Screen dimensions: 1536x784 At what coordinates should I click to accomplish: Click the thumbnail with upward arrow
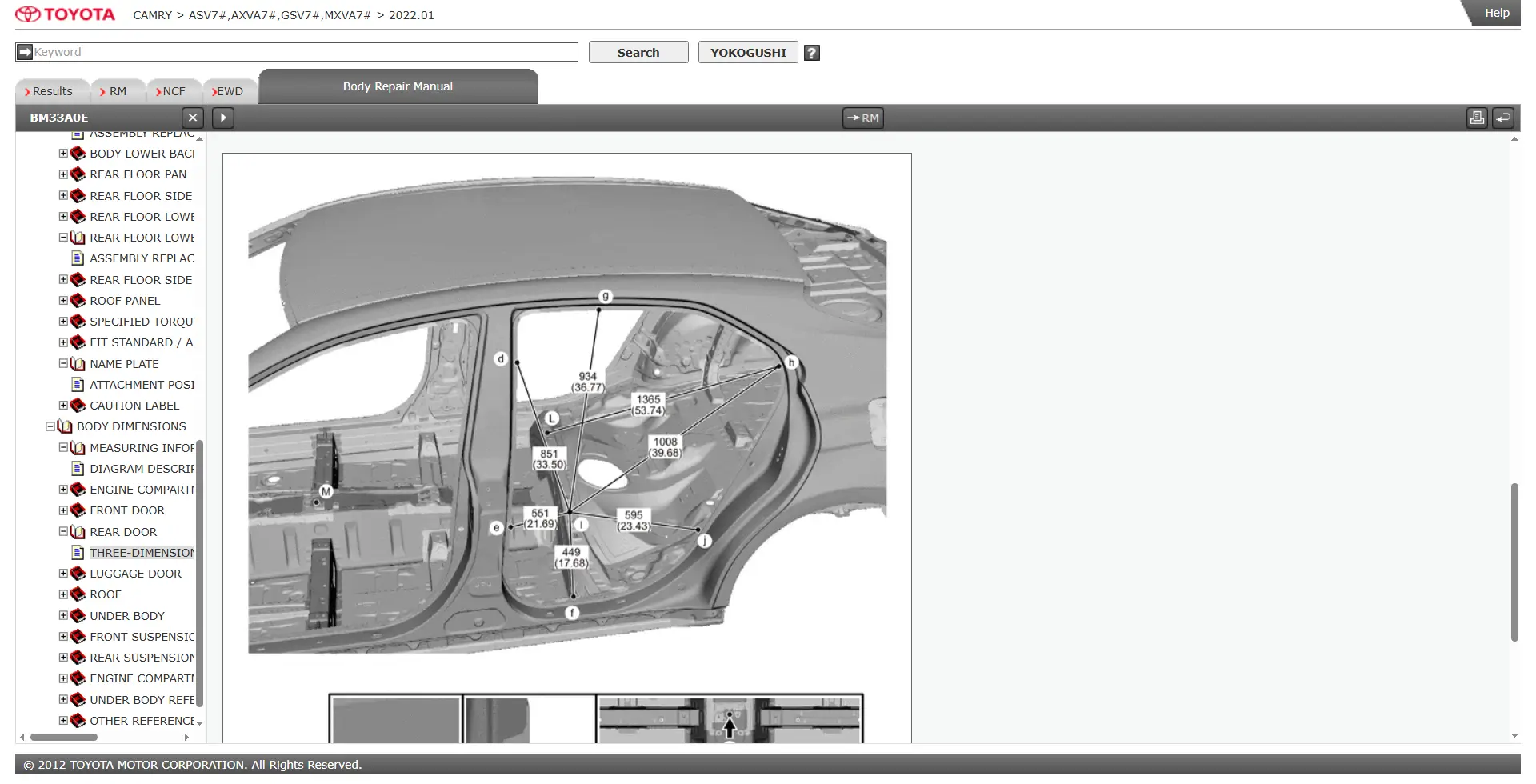(729, 719)
